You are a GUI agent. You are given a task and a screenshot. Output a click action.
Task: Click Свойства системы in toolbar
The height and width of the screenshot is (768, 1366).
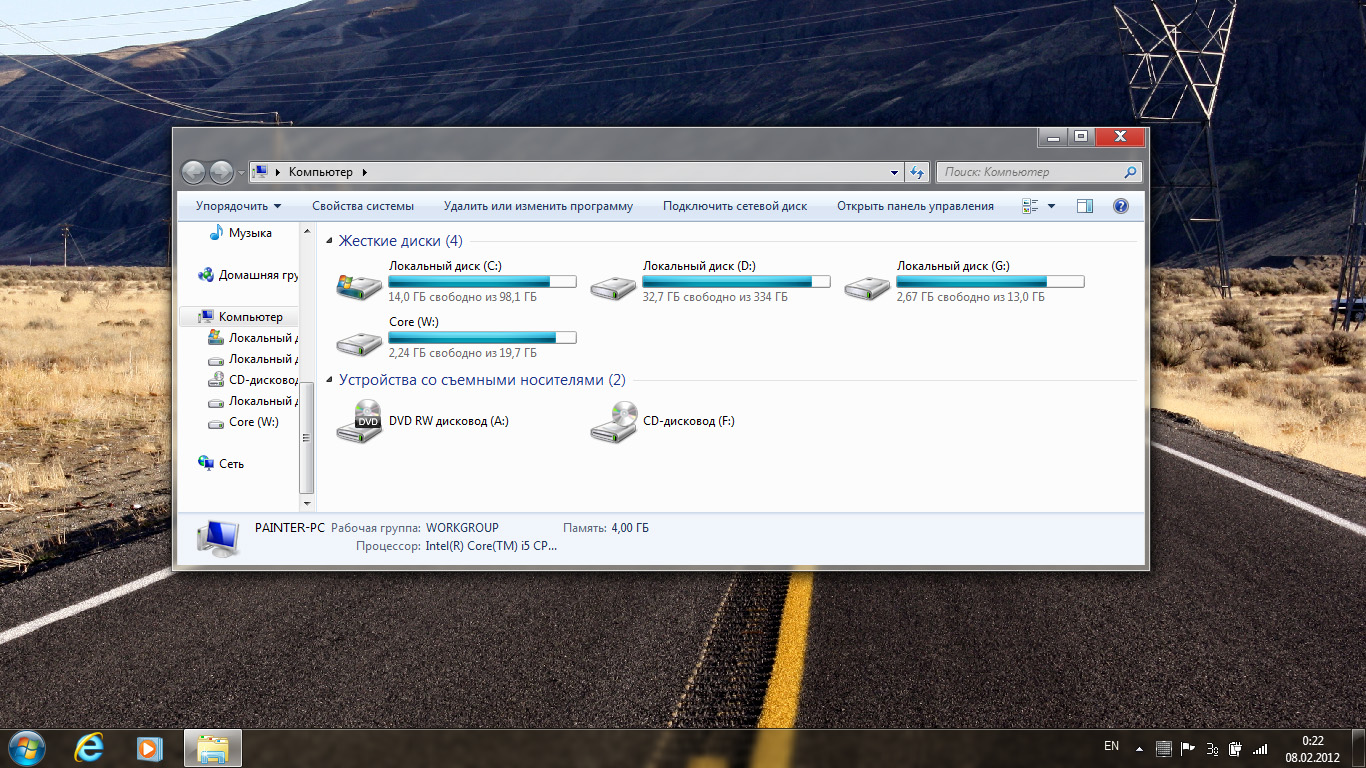(362, 206)
